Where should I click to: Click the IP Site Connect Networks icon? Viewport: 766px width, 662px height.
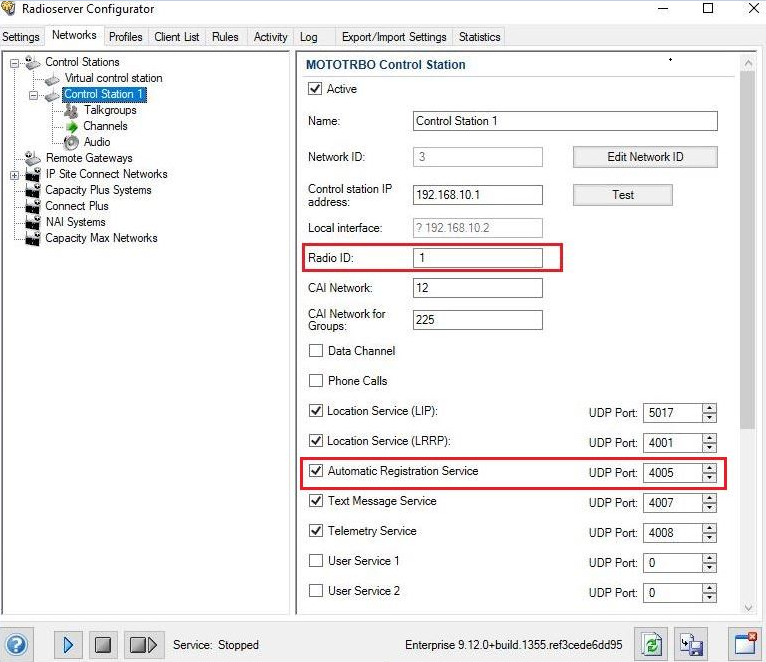[x=33, y=174]
